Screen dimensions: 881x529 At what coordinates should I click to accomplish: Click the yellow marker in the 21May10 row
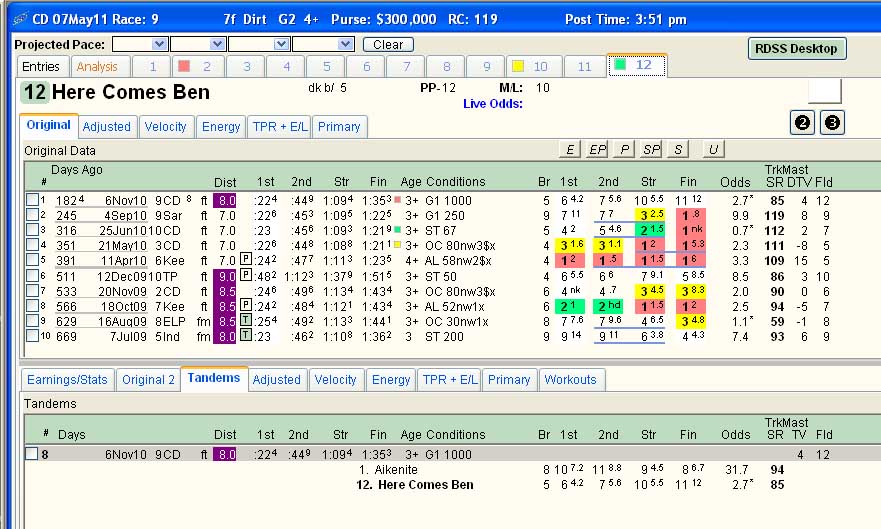[x=398, y=245]
